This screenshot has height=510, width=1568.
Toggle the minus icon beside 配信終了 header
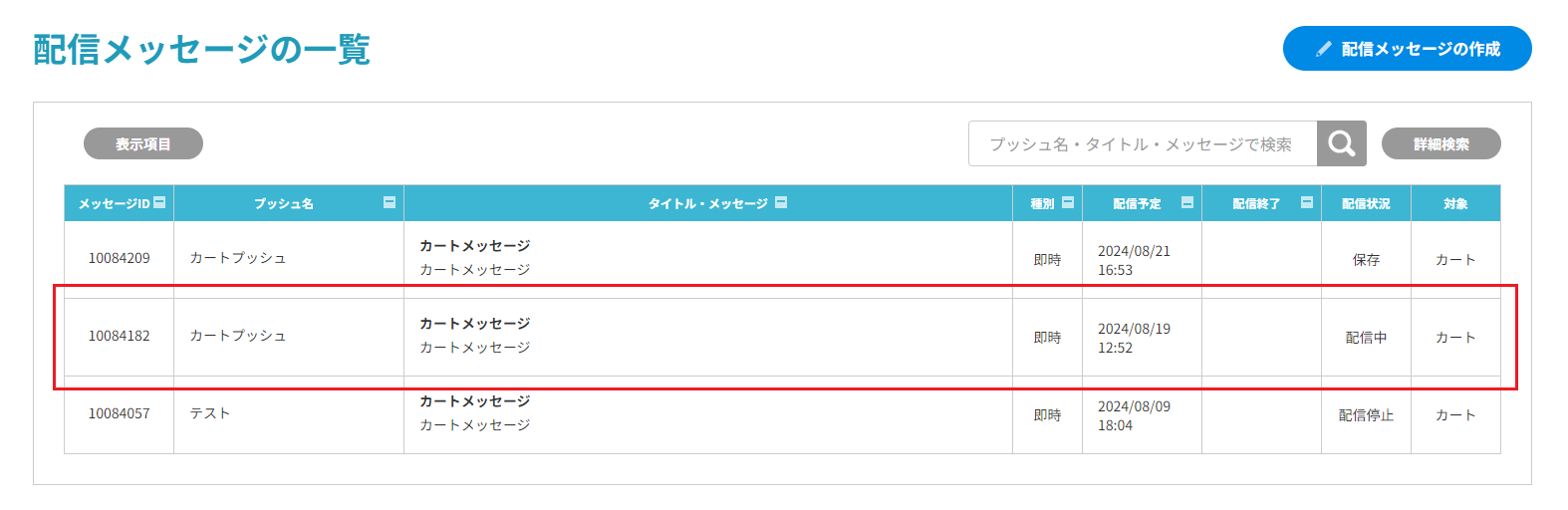[x=1307, y=202]
